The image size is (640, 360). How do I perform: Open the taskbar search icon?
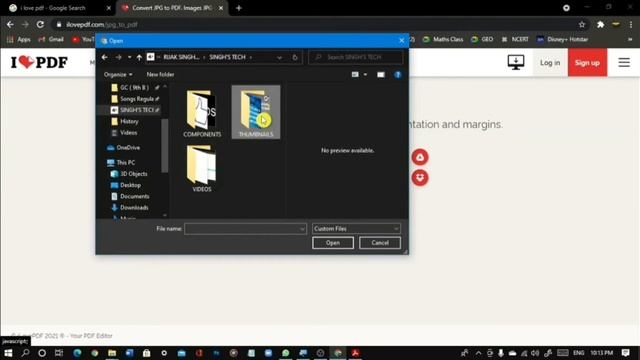pyautogui.click(x=25, y=353)
